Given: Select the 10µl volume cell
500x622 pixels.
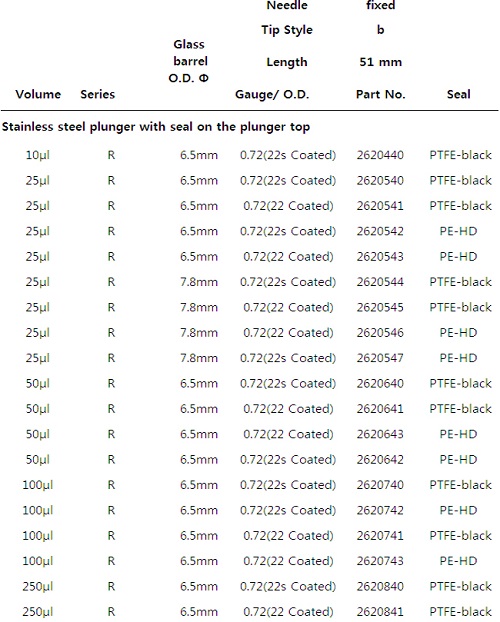Looking at the screenshot, I should tap(38, 155).
